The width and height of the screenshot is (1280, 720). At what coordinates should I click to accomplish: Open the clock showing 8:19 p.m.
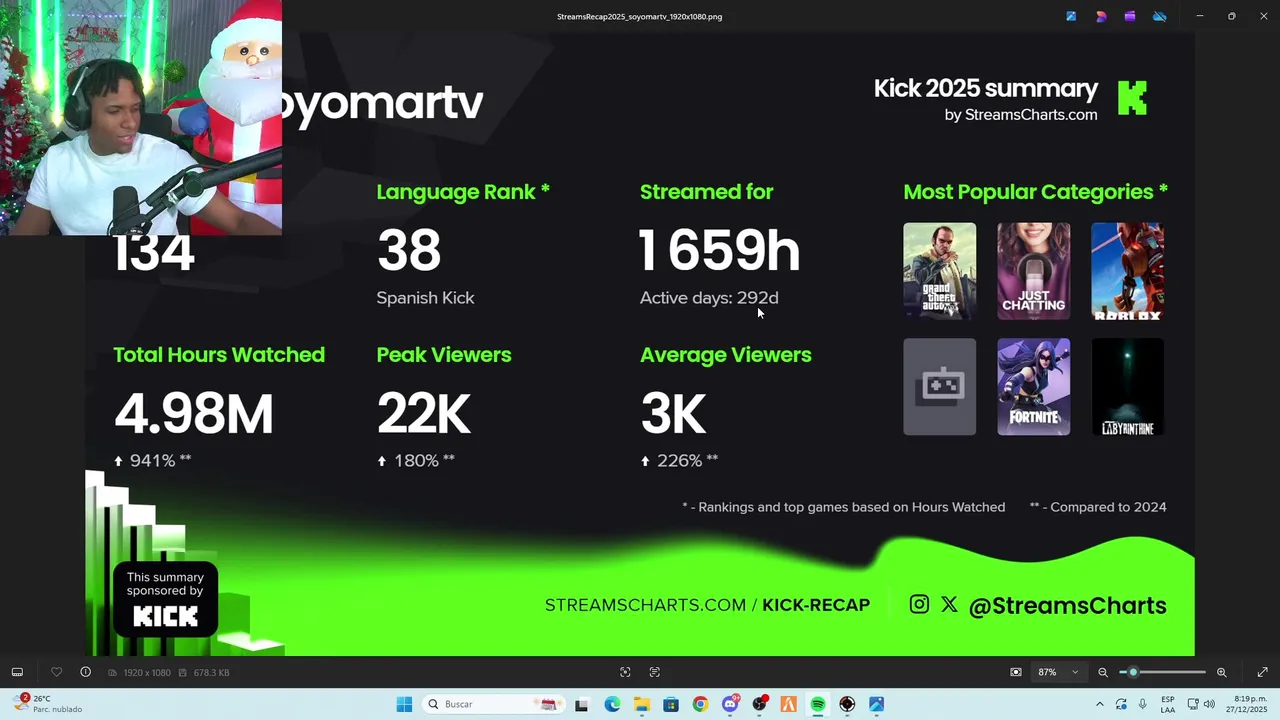click(1249, 704)
